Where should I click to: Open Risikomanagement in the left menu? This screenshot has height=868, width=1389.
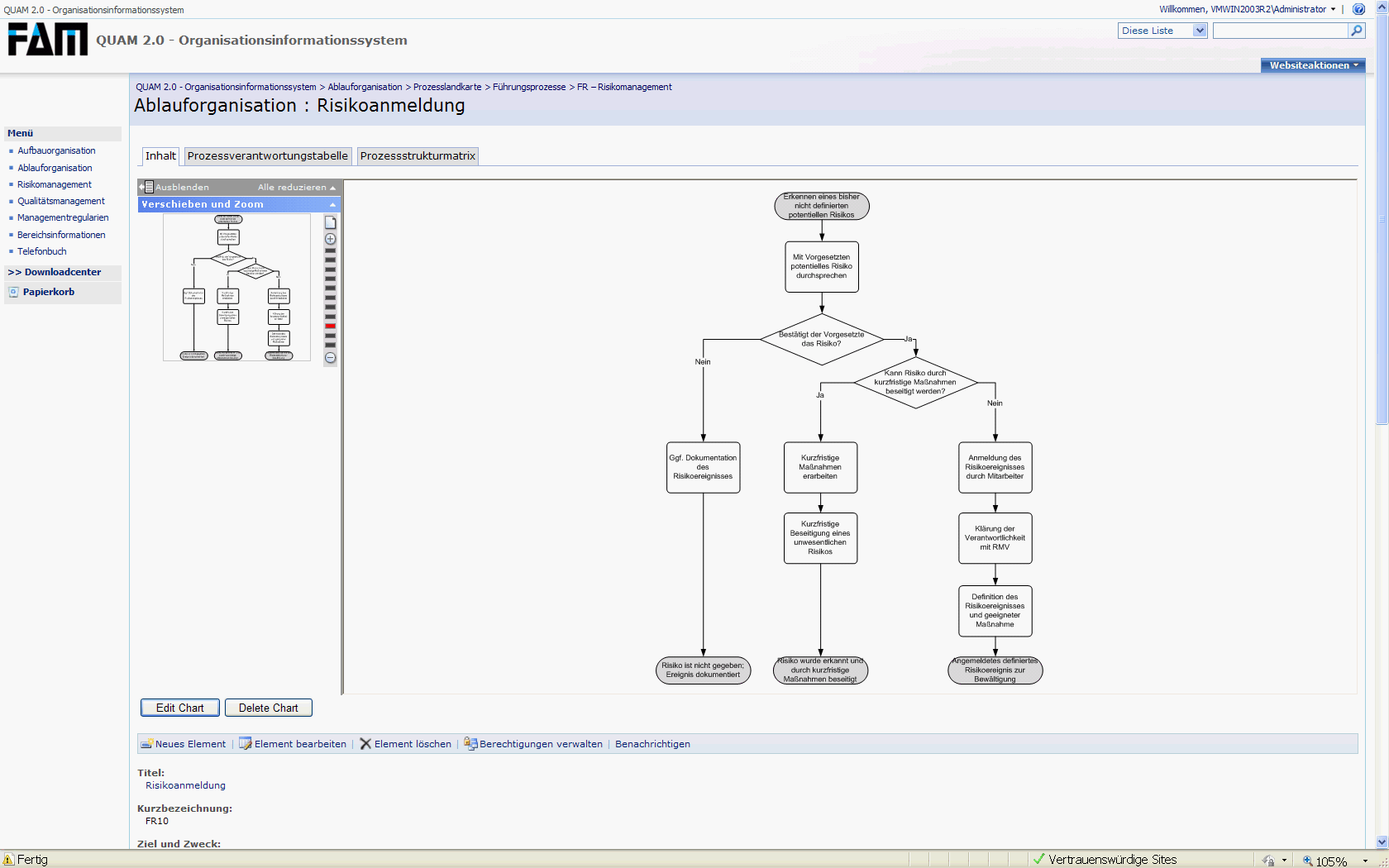pyautogui.click(x=55, y=184)
